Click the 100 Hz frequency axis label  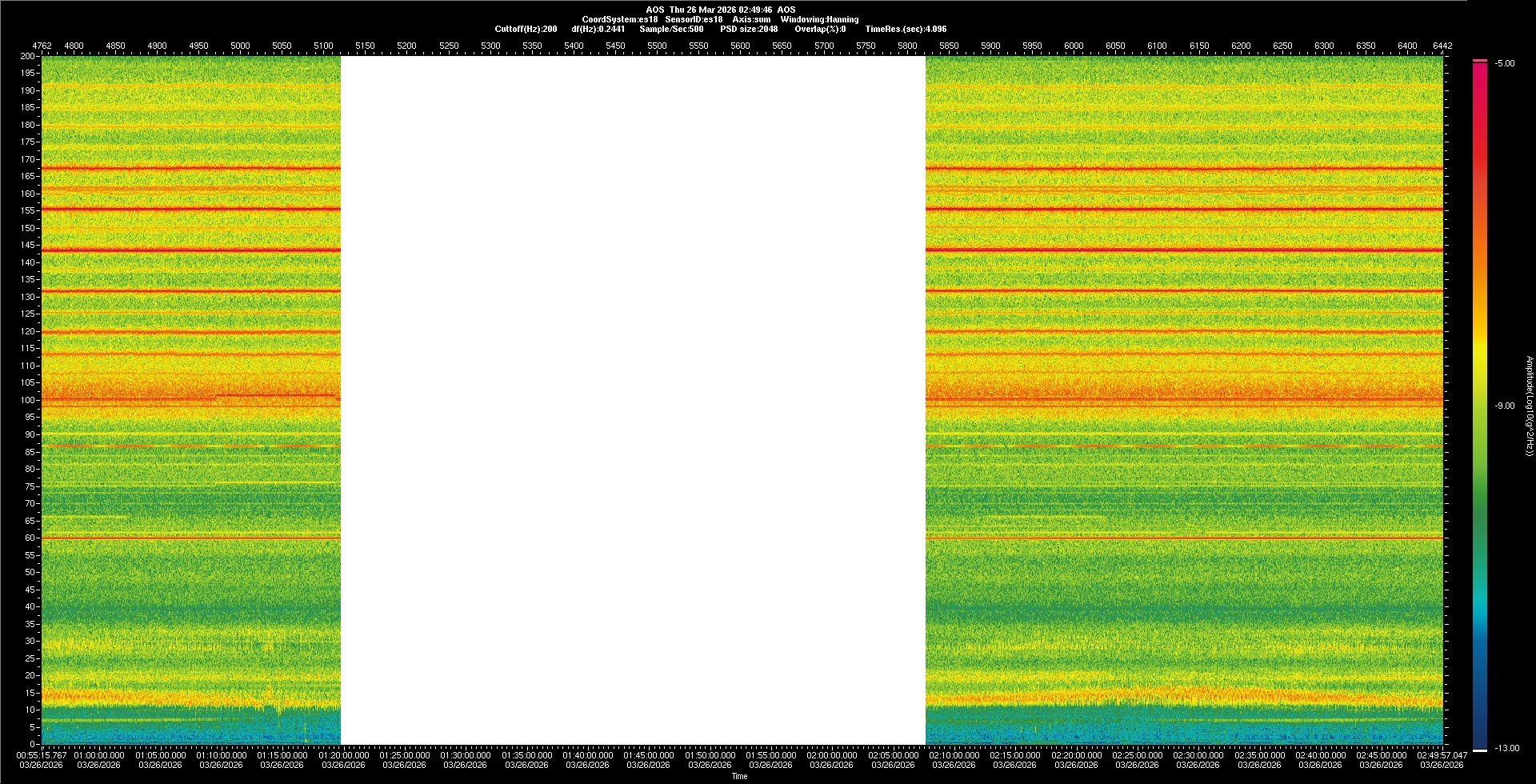(28, 400)
